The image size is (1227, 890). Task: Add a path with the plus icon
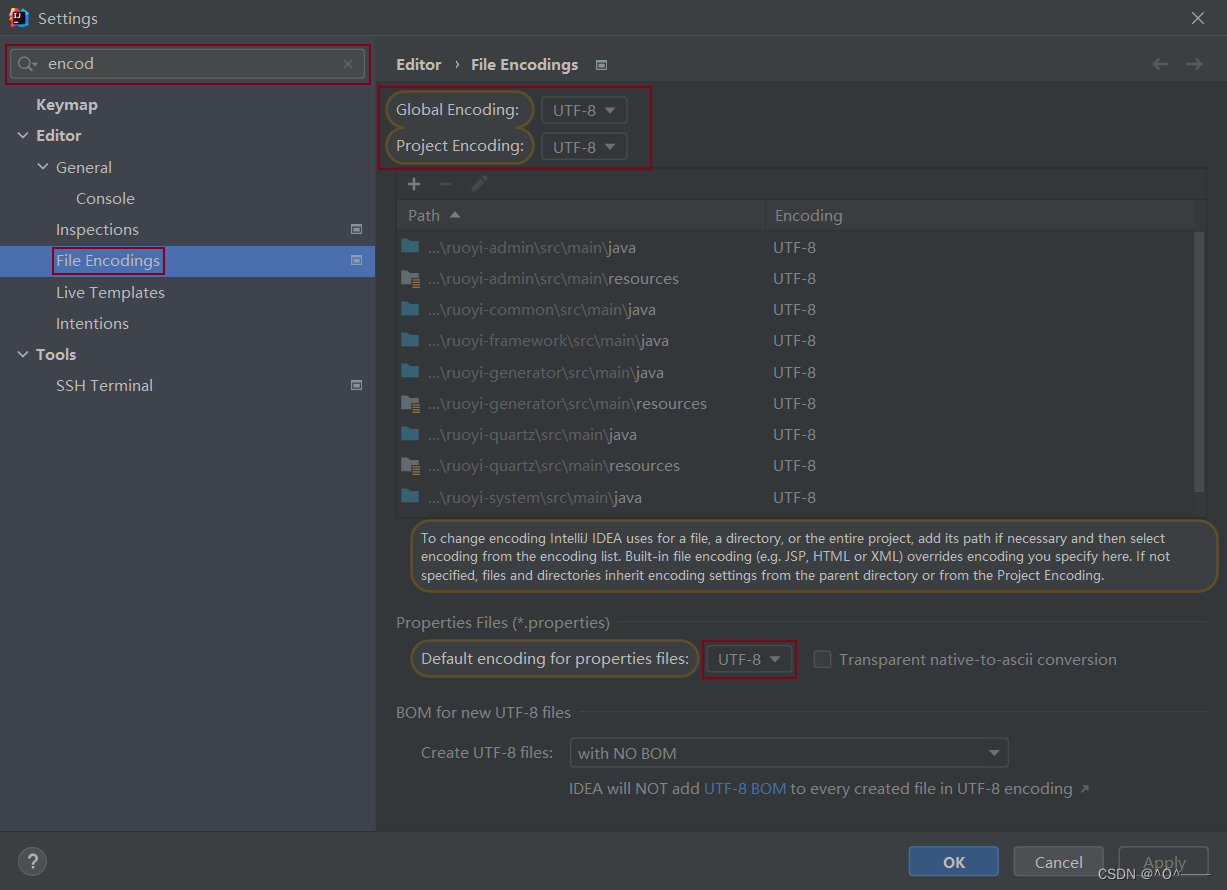pos(414,184)
